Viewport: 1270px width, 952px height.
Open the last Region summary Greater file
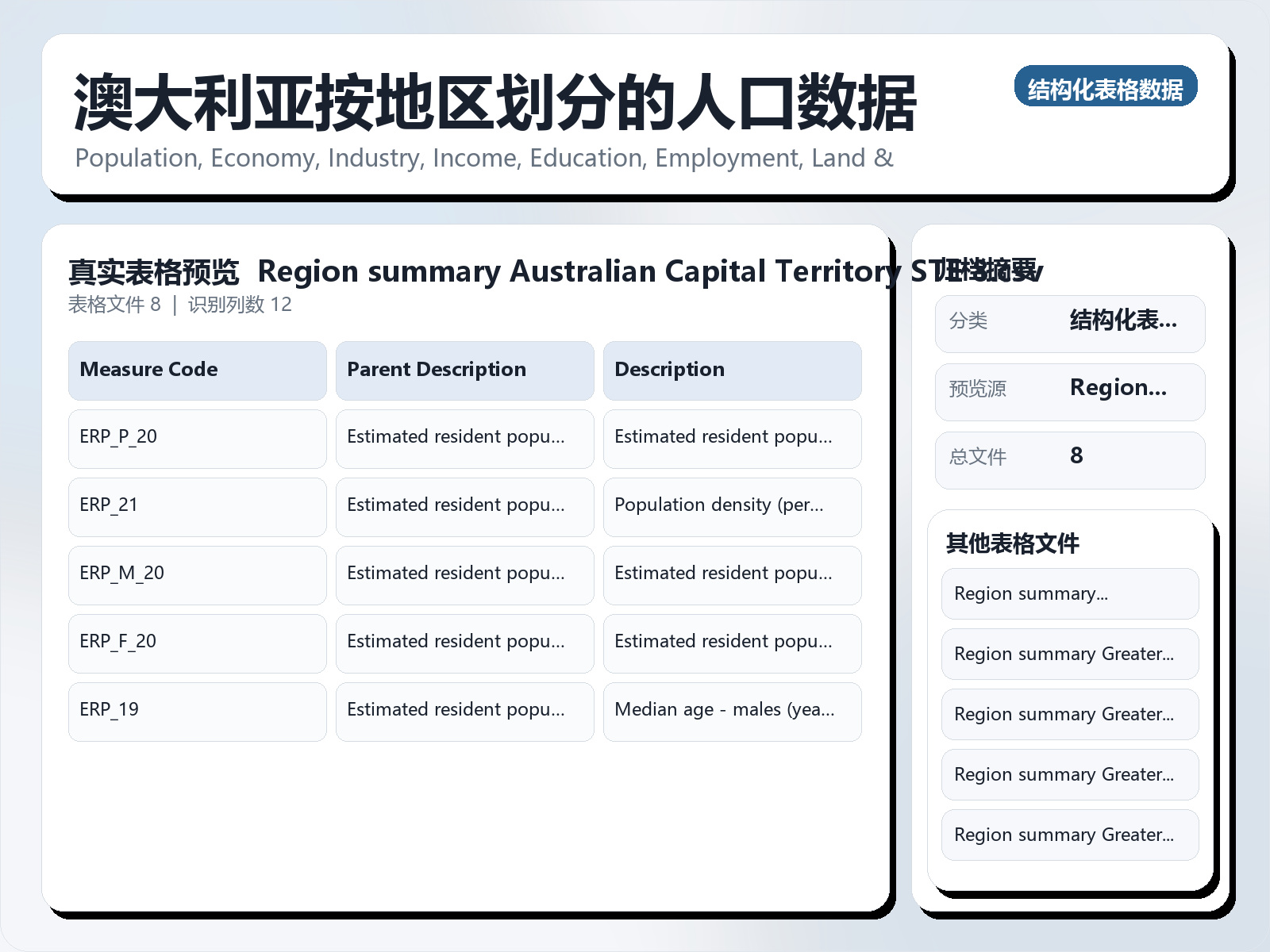pyautogui.click(x=1069, y=835)
